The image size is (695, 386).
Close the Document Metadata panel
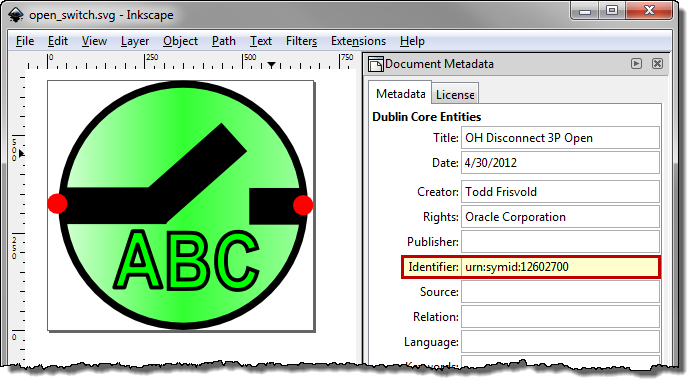pyautogui.click(x=657, y=64)
